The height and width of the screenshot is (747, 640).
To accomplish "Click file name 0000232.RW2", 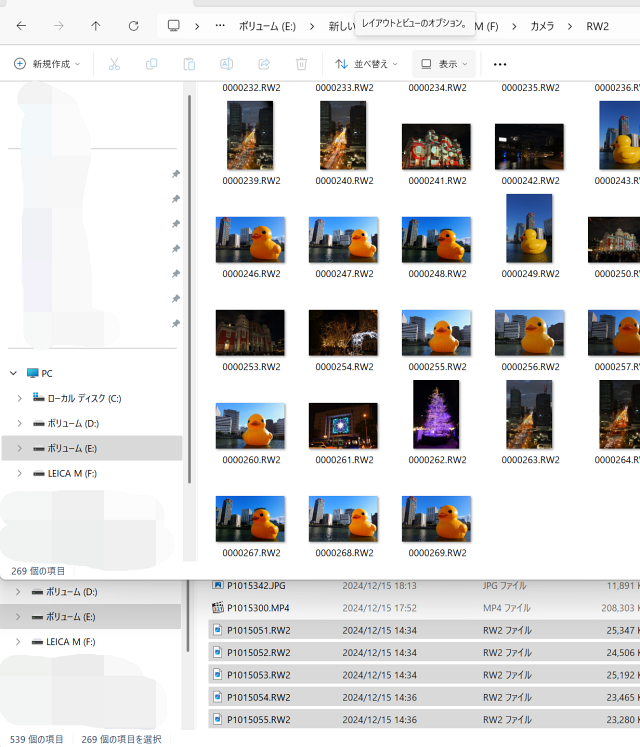I will point(251,88).
